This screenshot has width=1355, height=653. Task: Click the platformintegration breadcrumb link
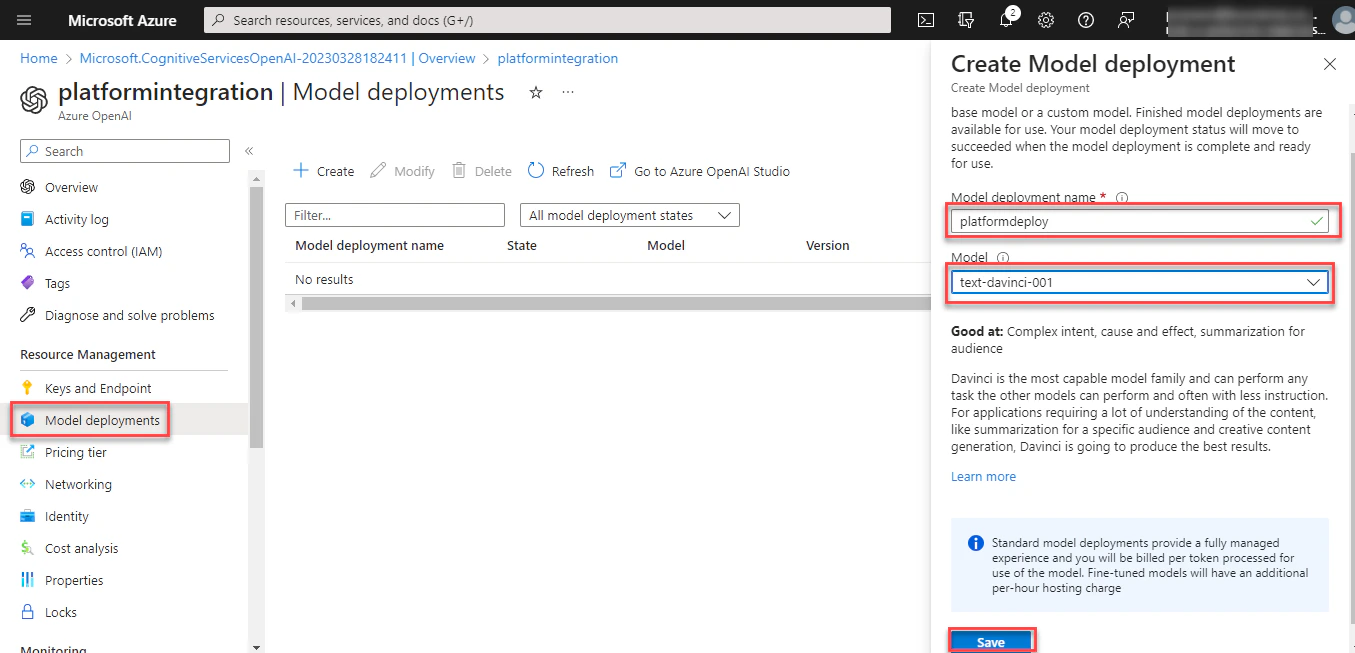click(557, 58)
